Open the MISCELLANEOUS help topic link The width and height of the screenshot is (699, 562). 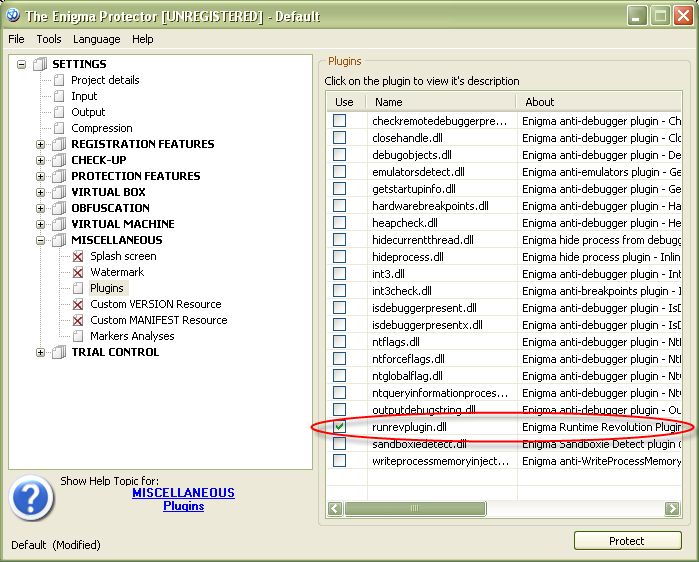click(x=183, y=492)
